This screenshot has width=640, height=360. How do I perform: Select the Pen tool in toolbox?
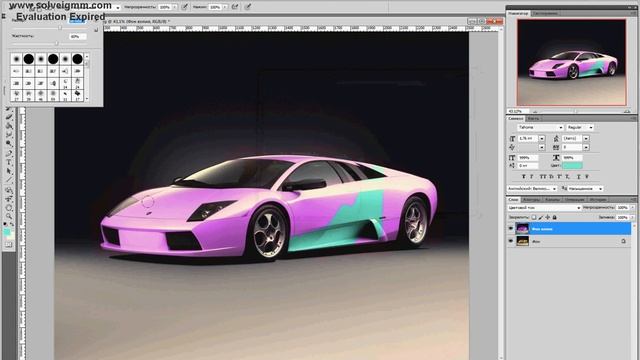9,153
